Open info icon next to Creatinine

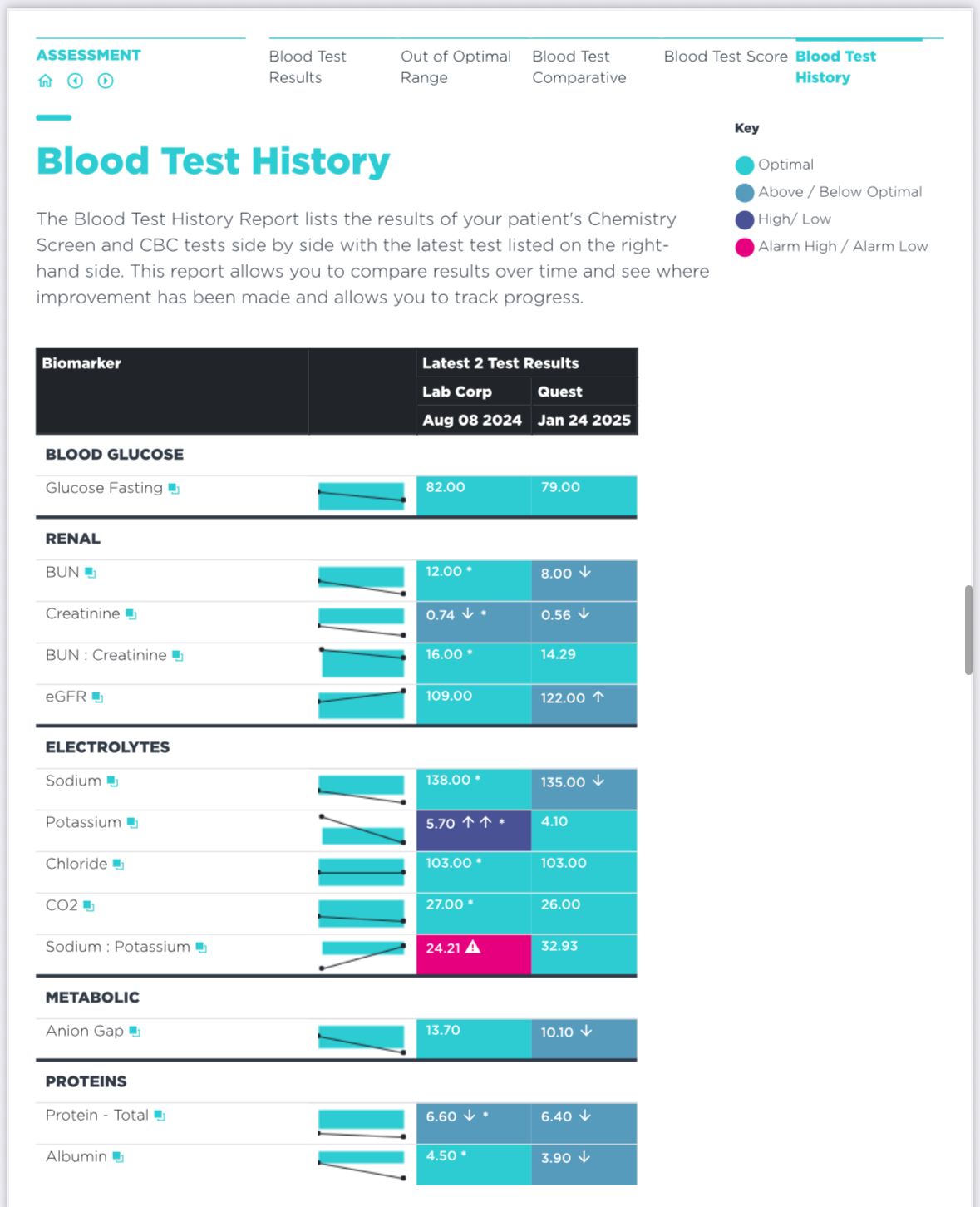pyautogui.click(x=131, y=614)
